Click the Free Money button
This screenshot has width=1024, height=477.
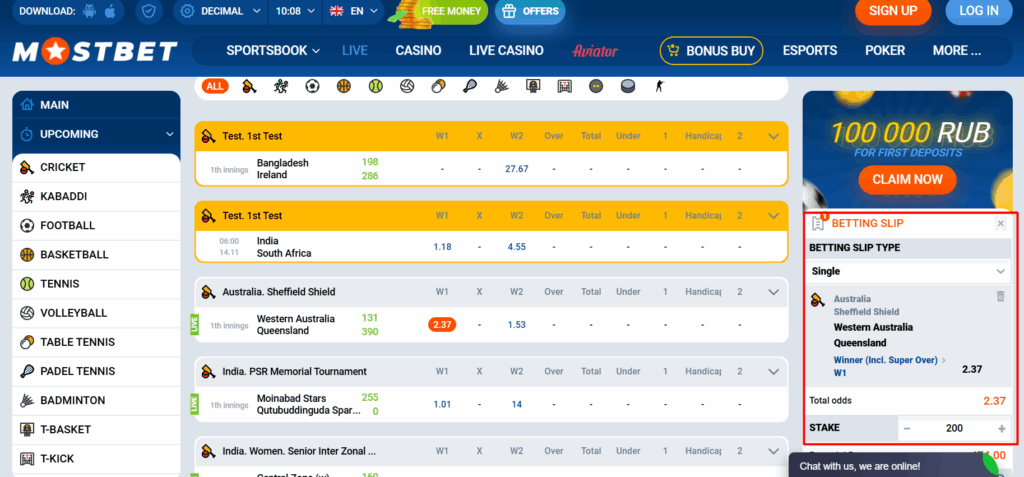451,11
